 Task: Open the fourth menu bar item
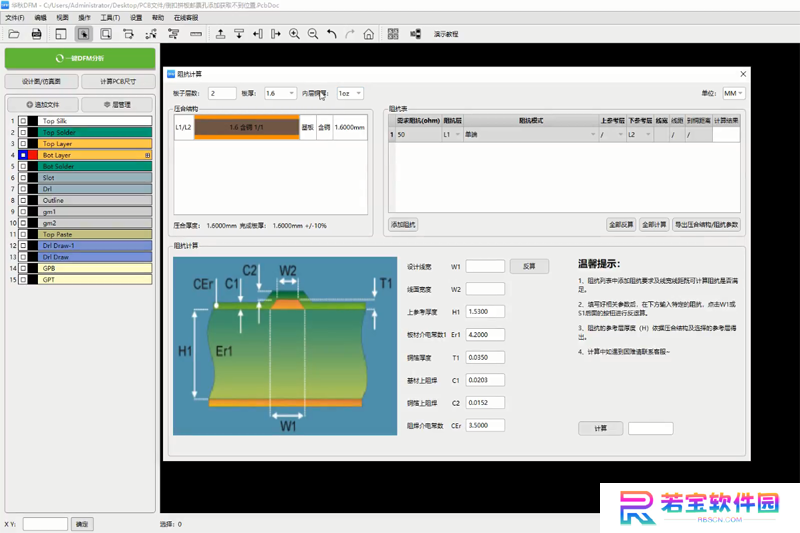click(84, 18)
